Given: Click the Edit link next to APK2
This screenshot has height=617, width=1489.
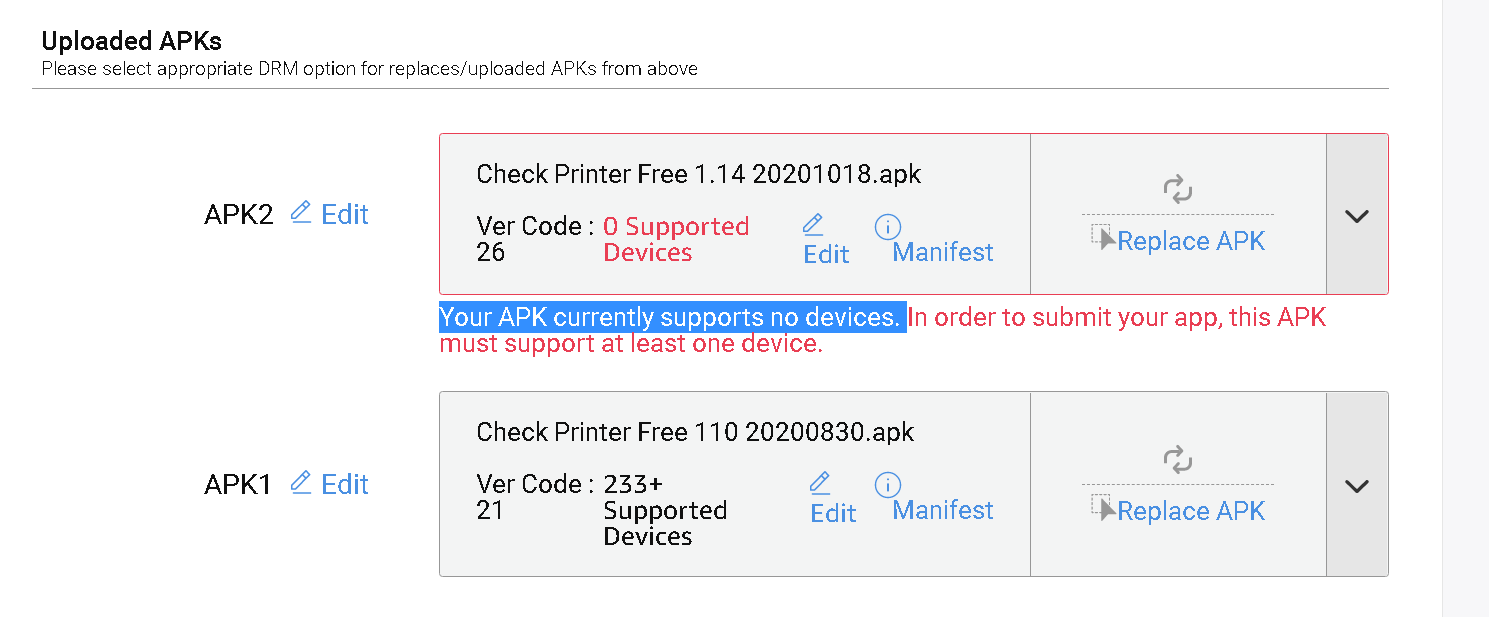Looking at the screenshot, I should [344, 213].
